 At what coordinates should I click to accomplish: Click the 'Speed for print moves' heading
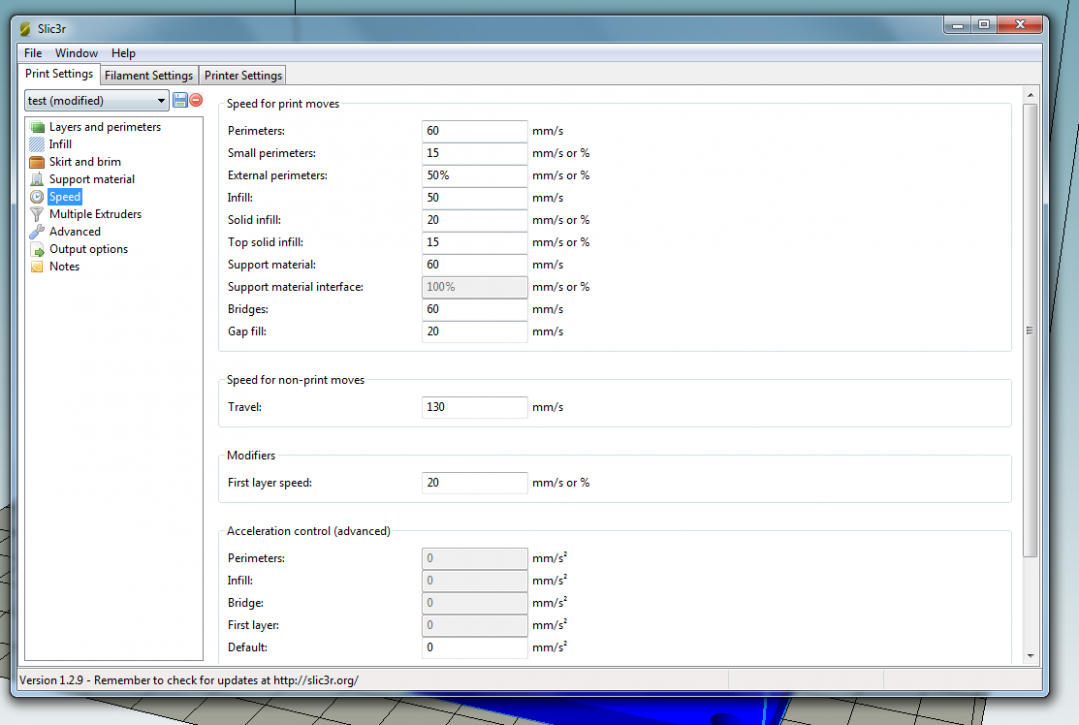point(283,104)
